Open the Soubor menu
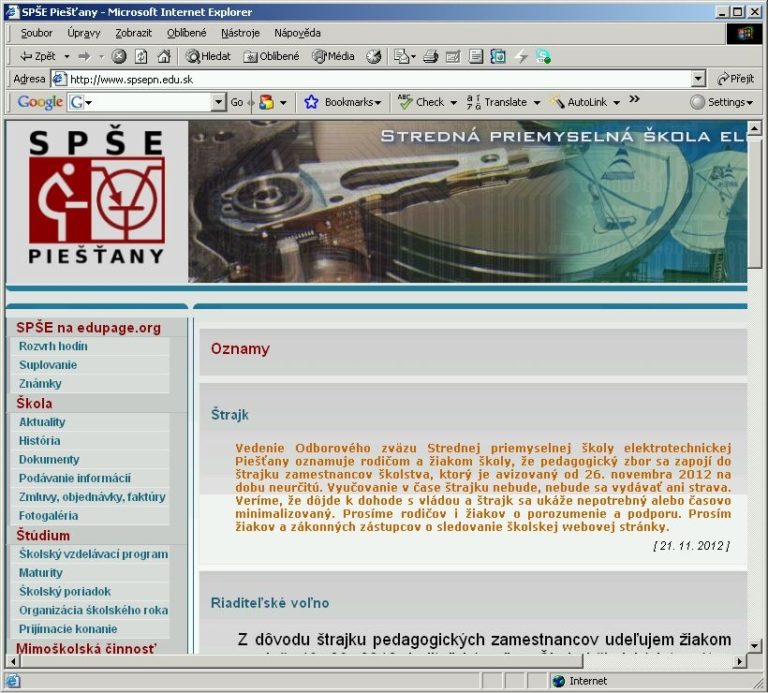This screenshot has height=693, width=768. pyautogui.click(x=36, y=33)
